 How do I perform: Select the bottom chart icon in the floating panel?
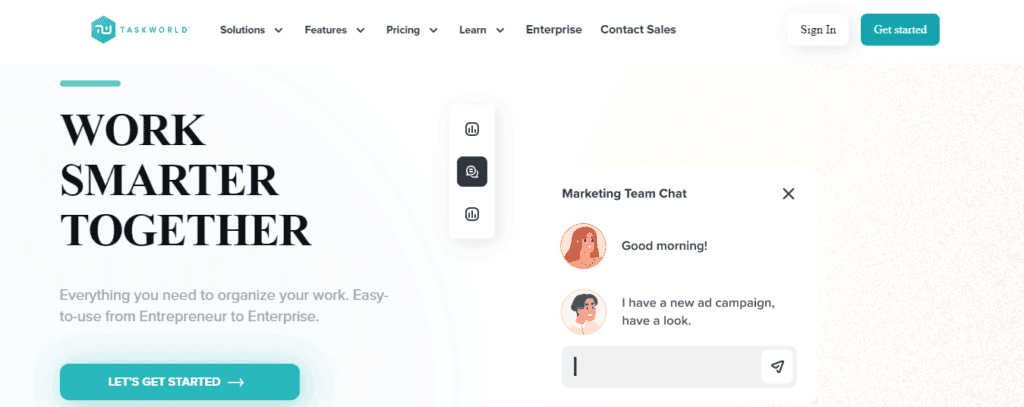pyautogui.click(x=472, y=214)
